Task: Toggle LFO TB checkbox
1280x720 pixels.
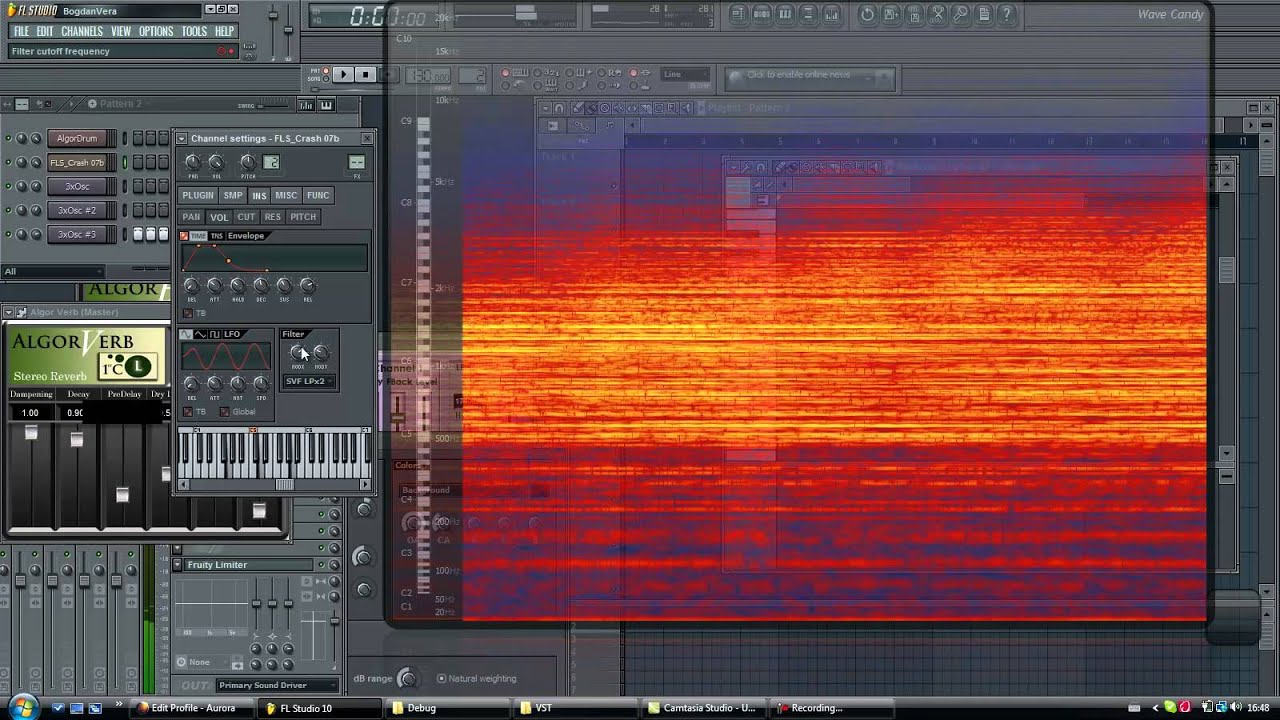Action: [x=187, y=412]
